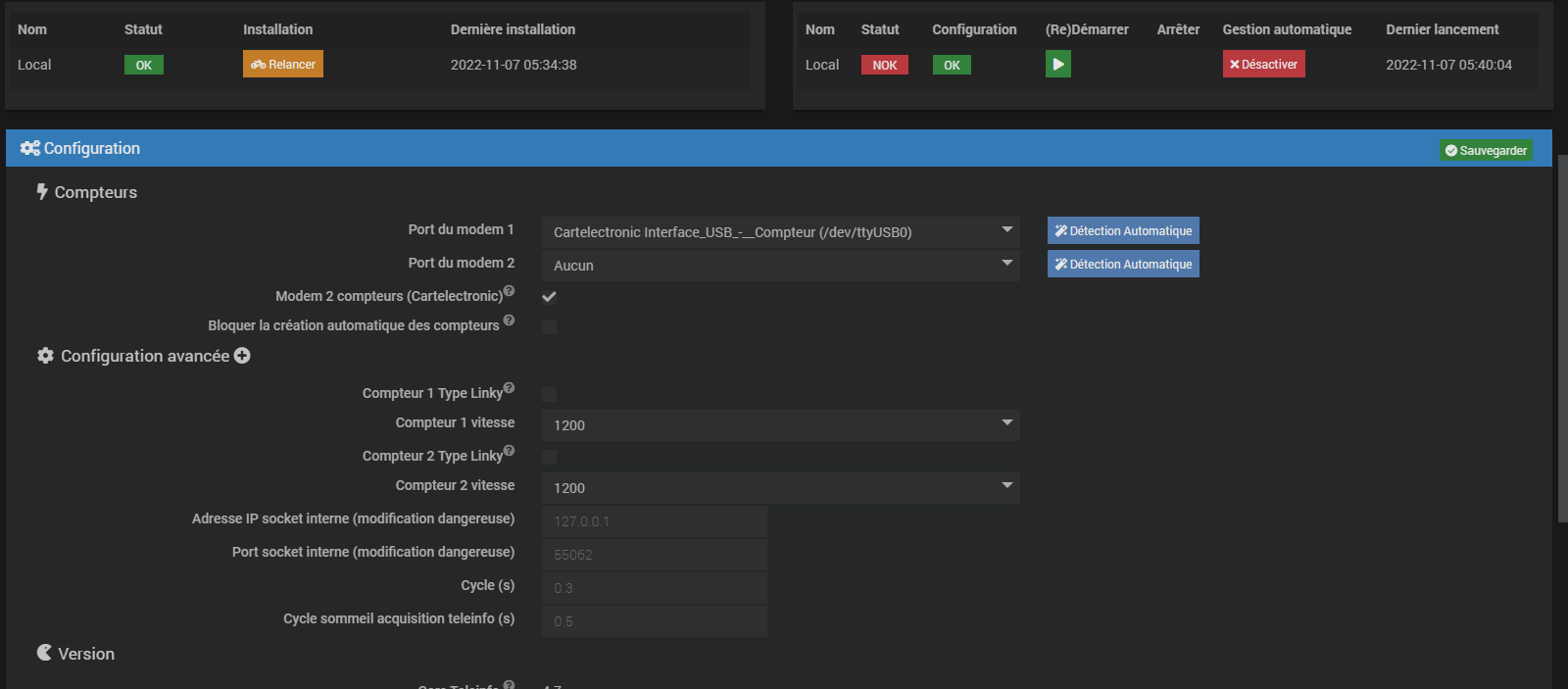Click the gear icon beside Configuration avancée
This screenshot has width=1568, height=689.
click(x=45, y=356)
